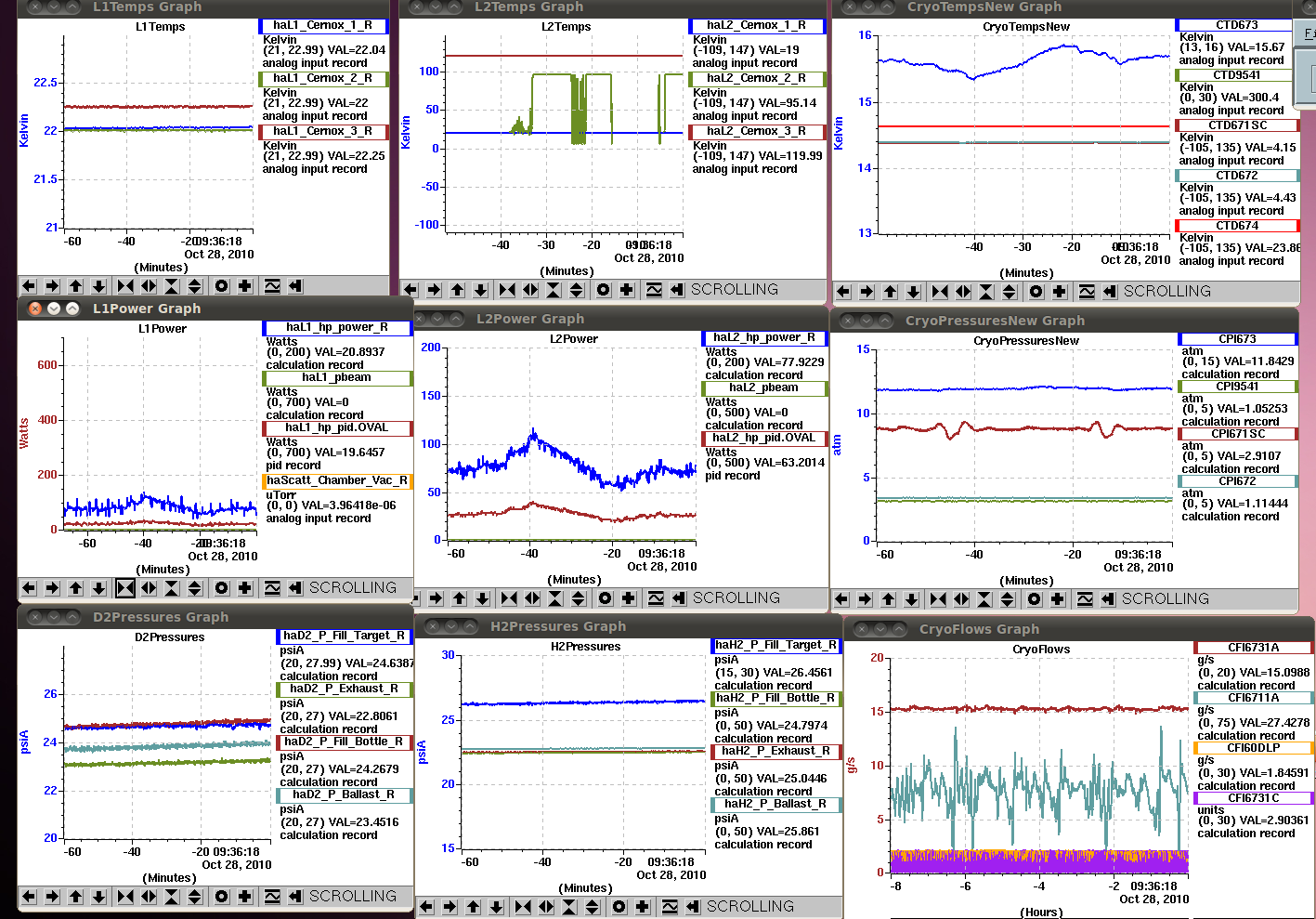This screenshot has height=919, width=1316.
Task: Click the refresh wave icon in L1Temps Graph
Action: coord(272,286)
